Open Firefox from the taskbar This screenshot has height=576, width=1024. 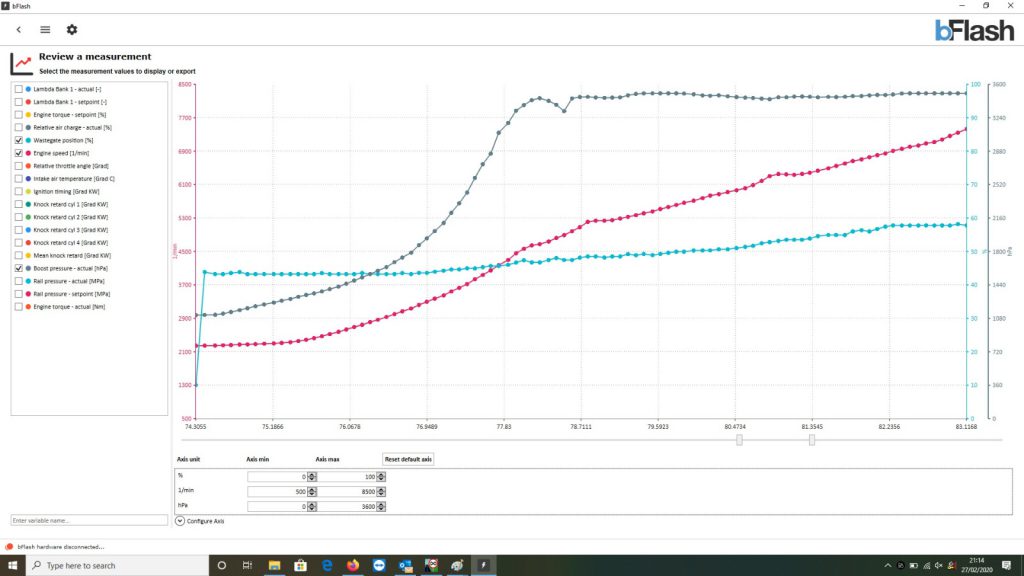coord(352,565)
